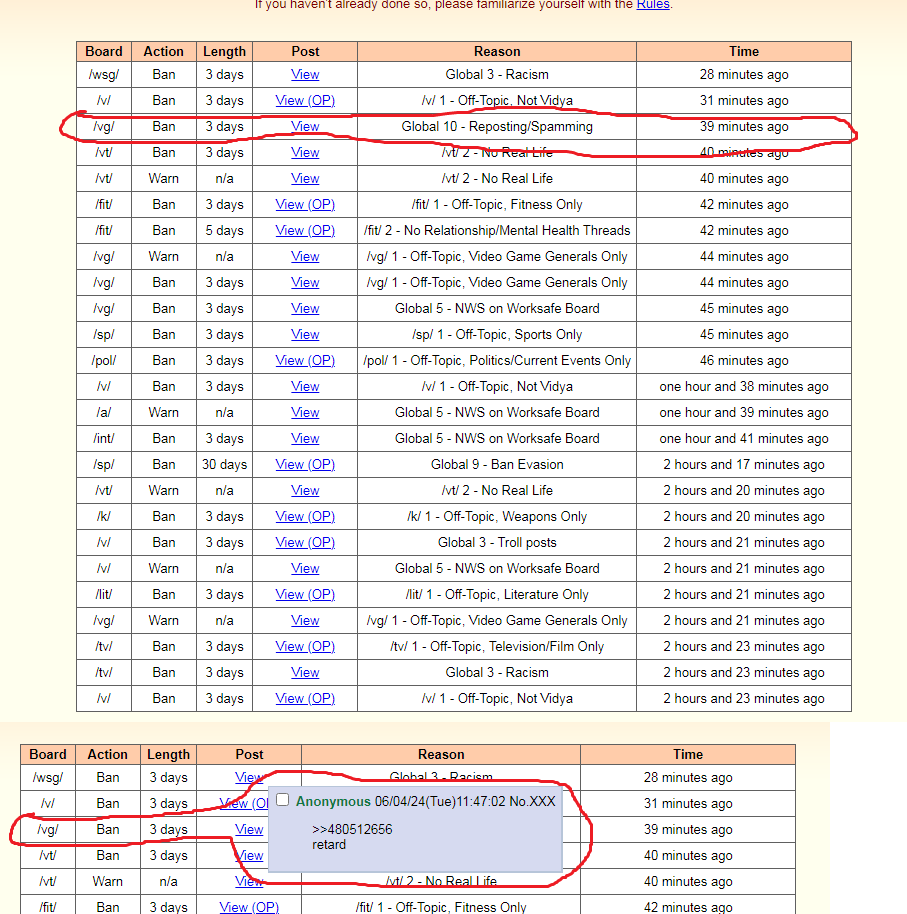The image size is (907, 914).
Task: Click the Board column header, upper table
Action: coord(104,51)
